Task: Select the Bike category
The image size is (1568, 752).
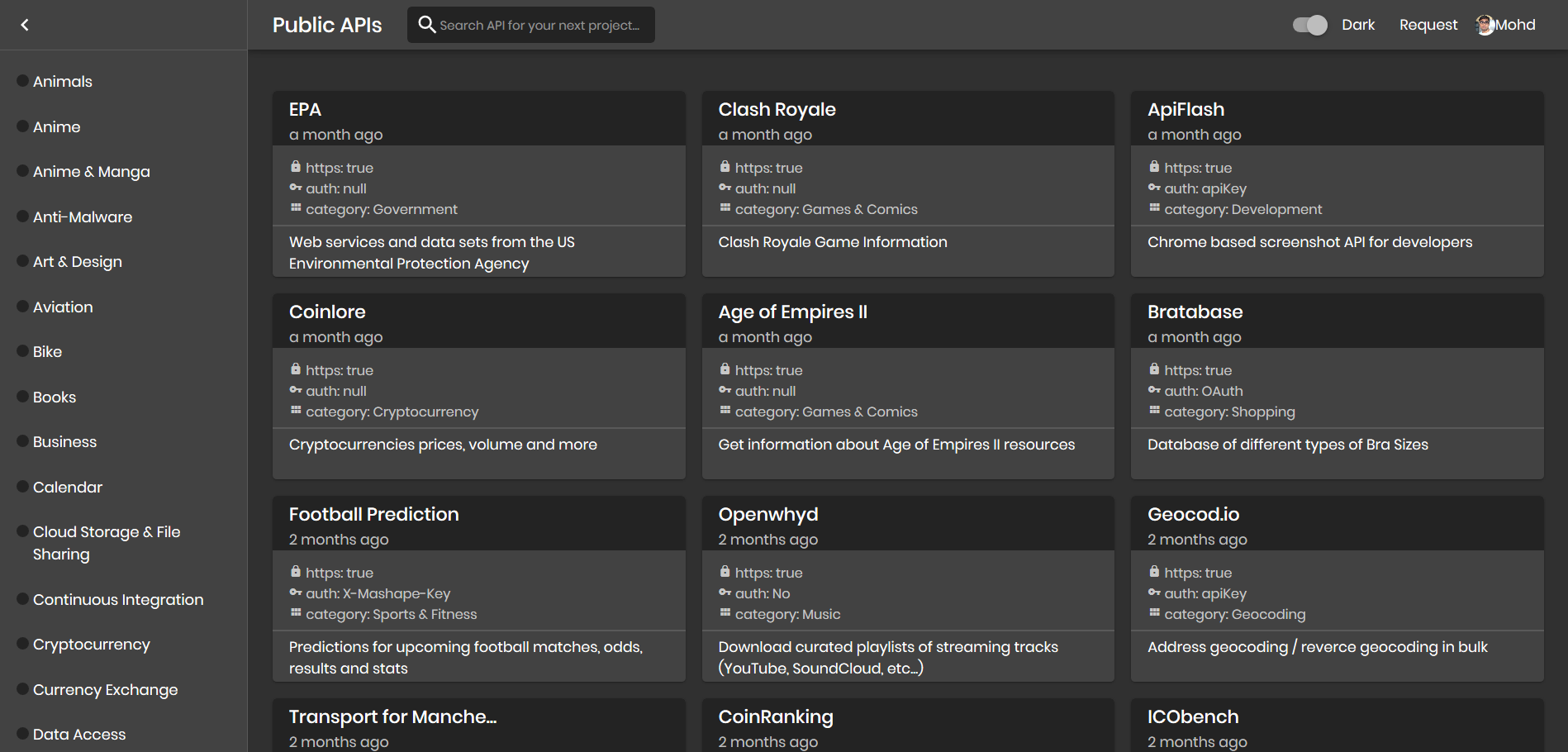Action: point(48,352)
